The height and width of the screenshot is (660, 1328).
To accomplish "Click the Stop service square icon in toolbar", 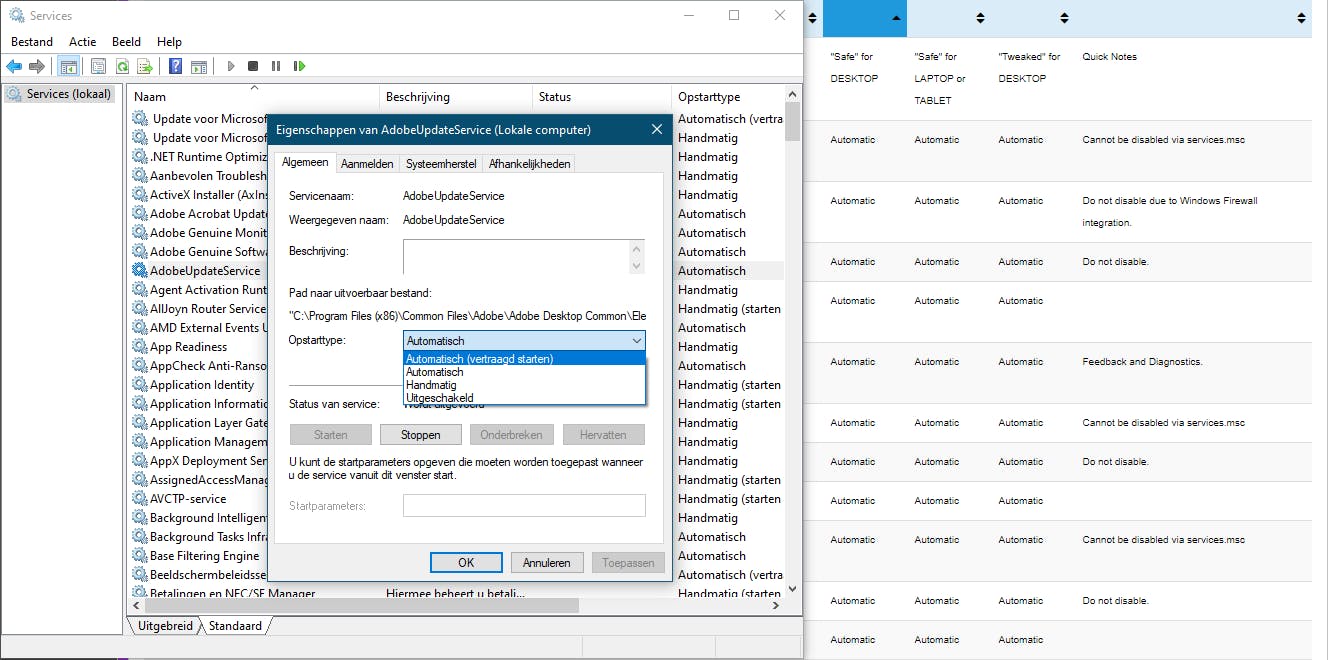I will [x=253, y=67].
